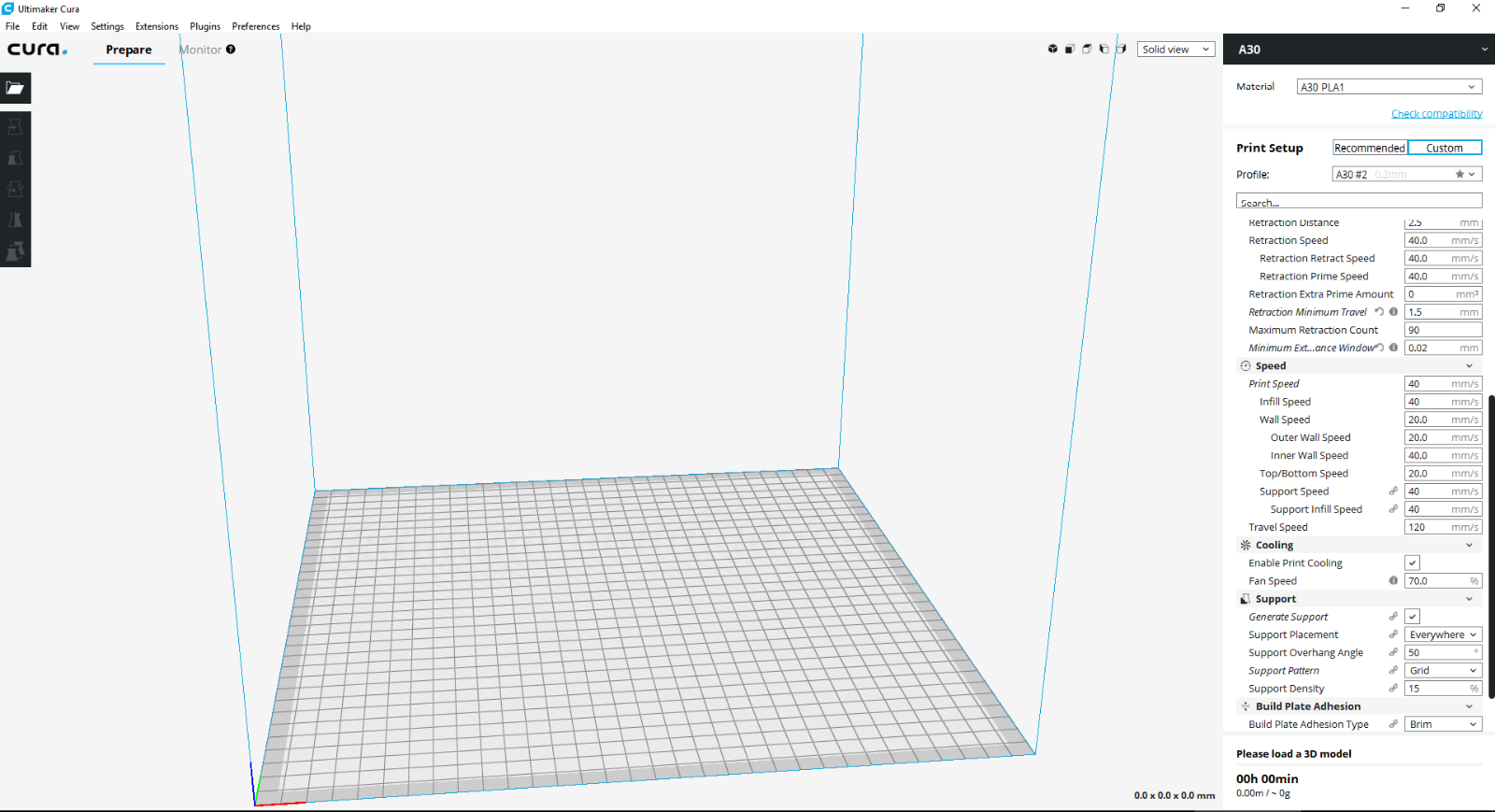
Task: Click link icon beside Support Pattern
Action: 1393,670
